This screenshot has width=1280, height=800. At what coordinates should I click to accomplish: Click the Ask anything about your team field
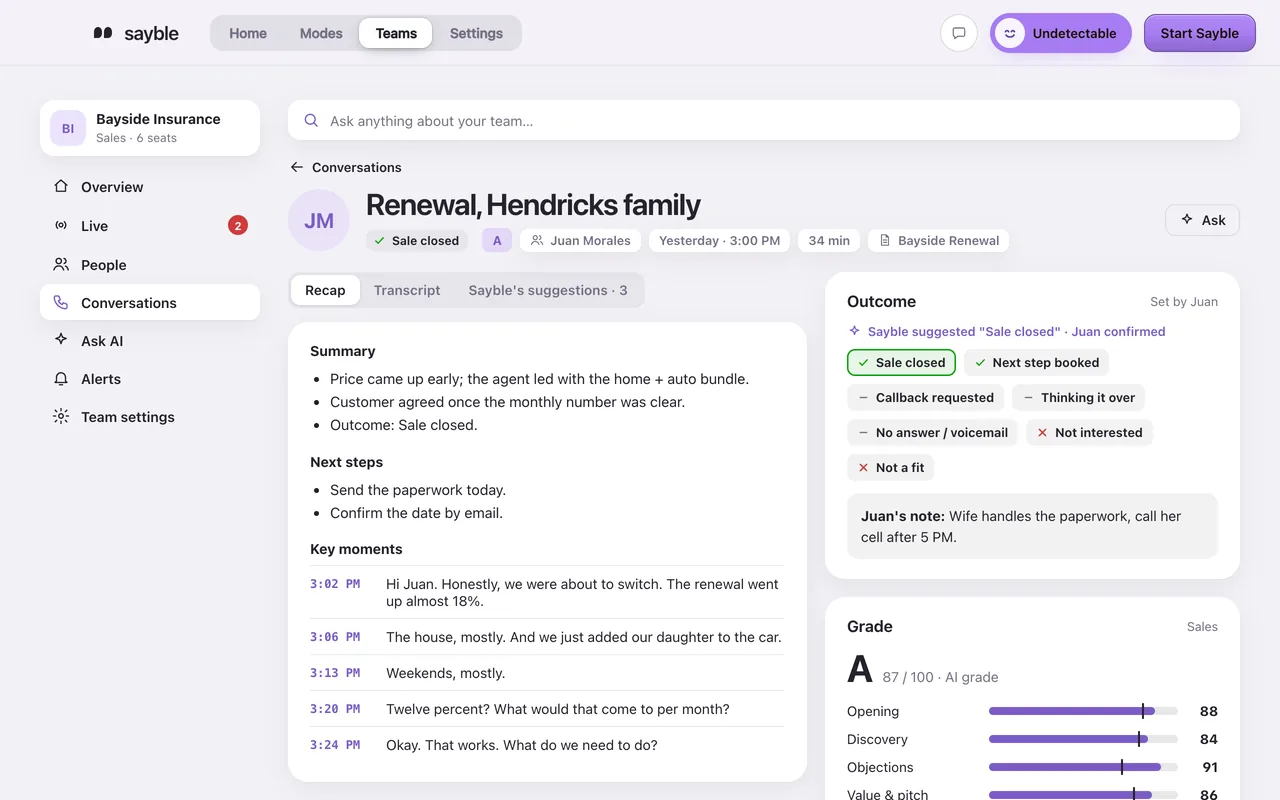(764, 120)
